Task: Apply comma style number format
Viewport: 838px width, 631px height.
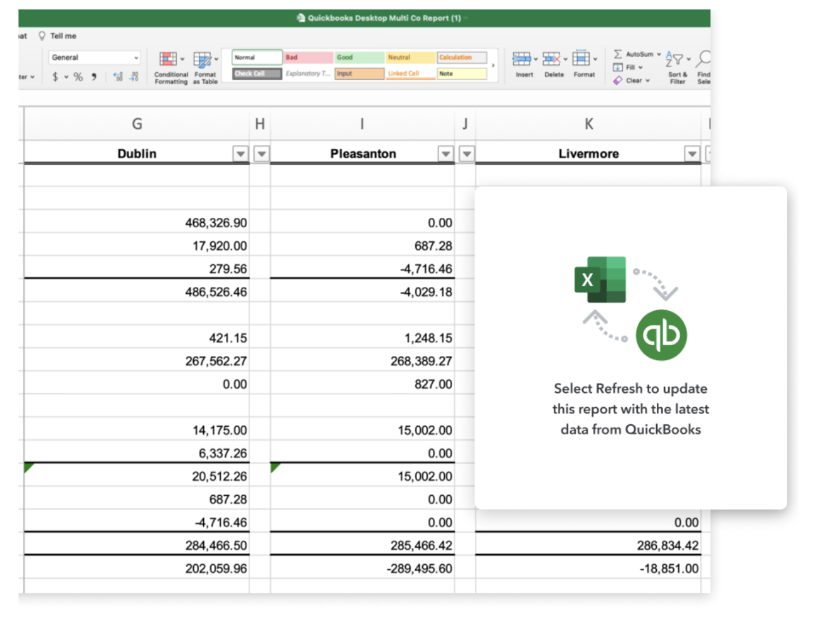Action: coord(94,77)
